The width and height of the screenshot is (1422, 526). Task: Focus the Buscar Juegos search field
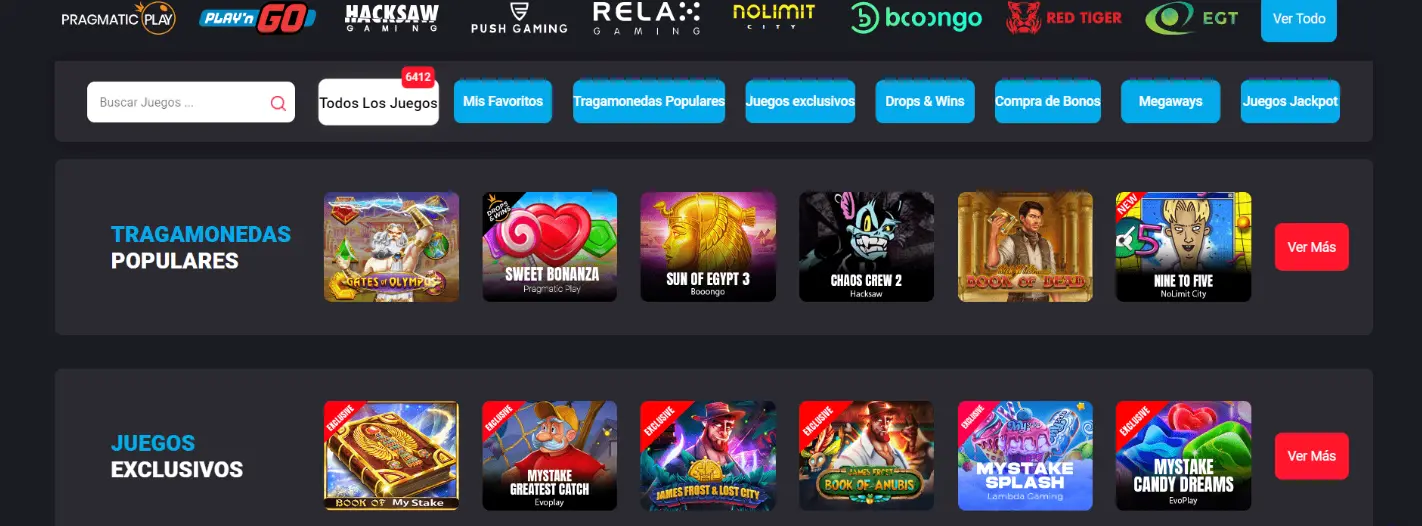tap(191, 102)
